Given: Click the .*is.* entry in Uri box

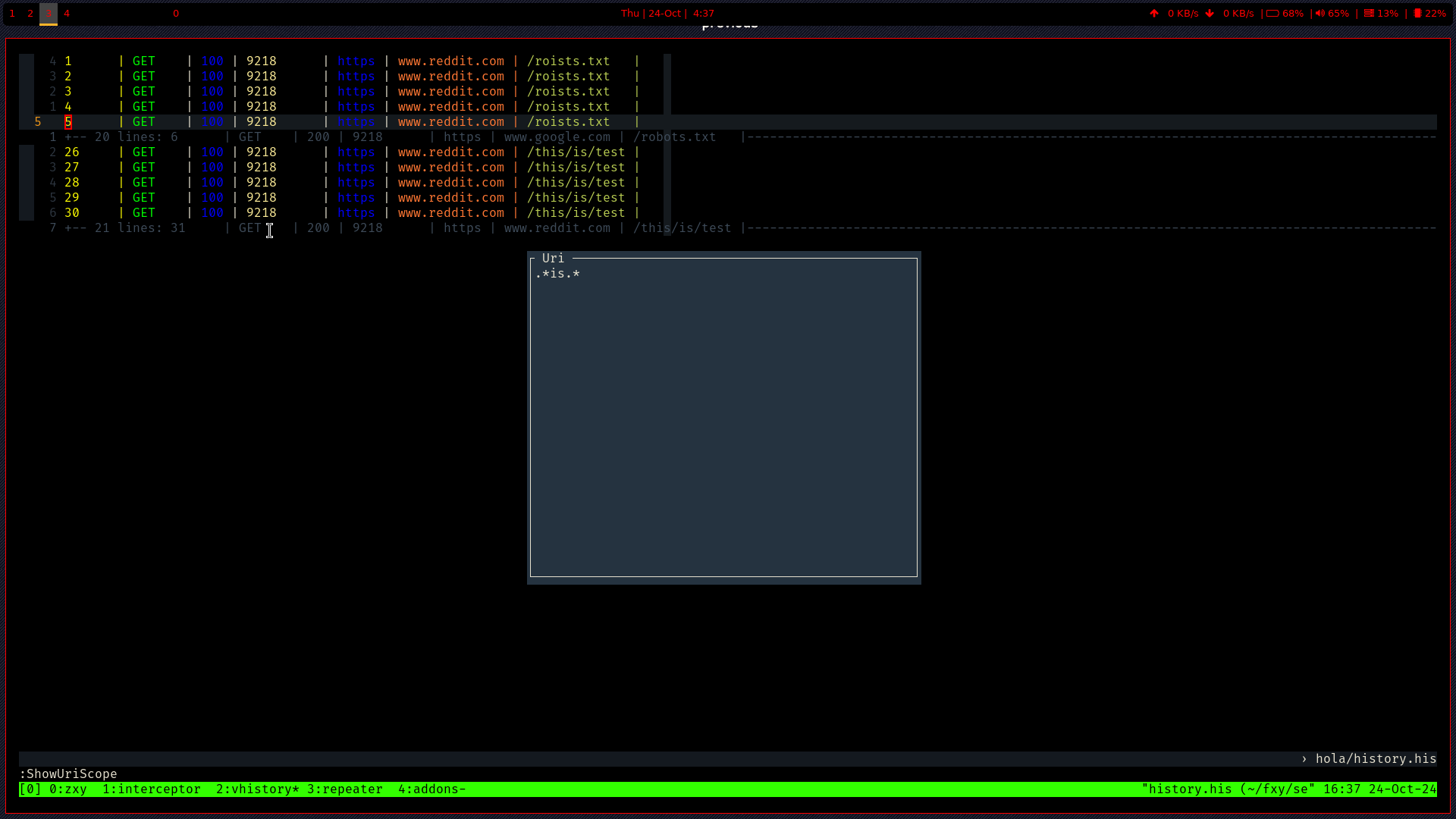Looking at the screenshot, I should 557,274.
